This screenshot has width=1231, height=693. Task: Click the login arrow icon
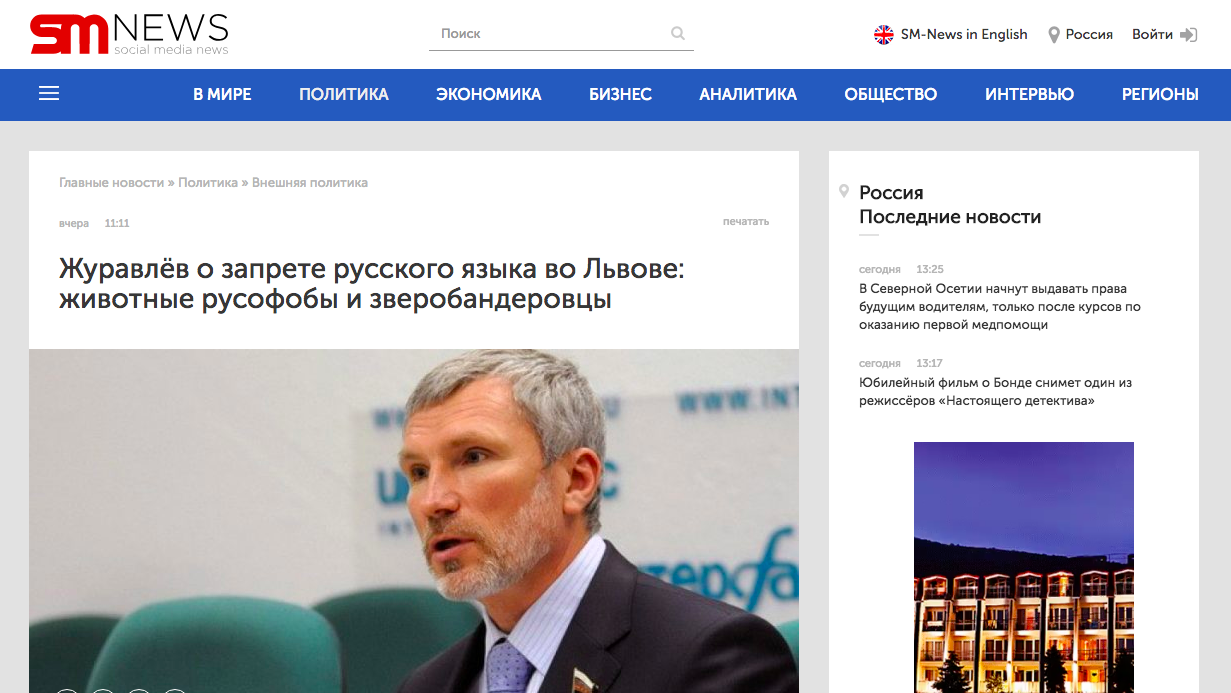(x=1189, y=34)
